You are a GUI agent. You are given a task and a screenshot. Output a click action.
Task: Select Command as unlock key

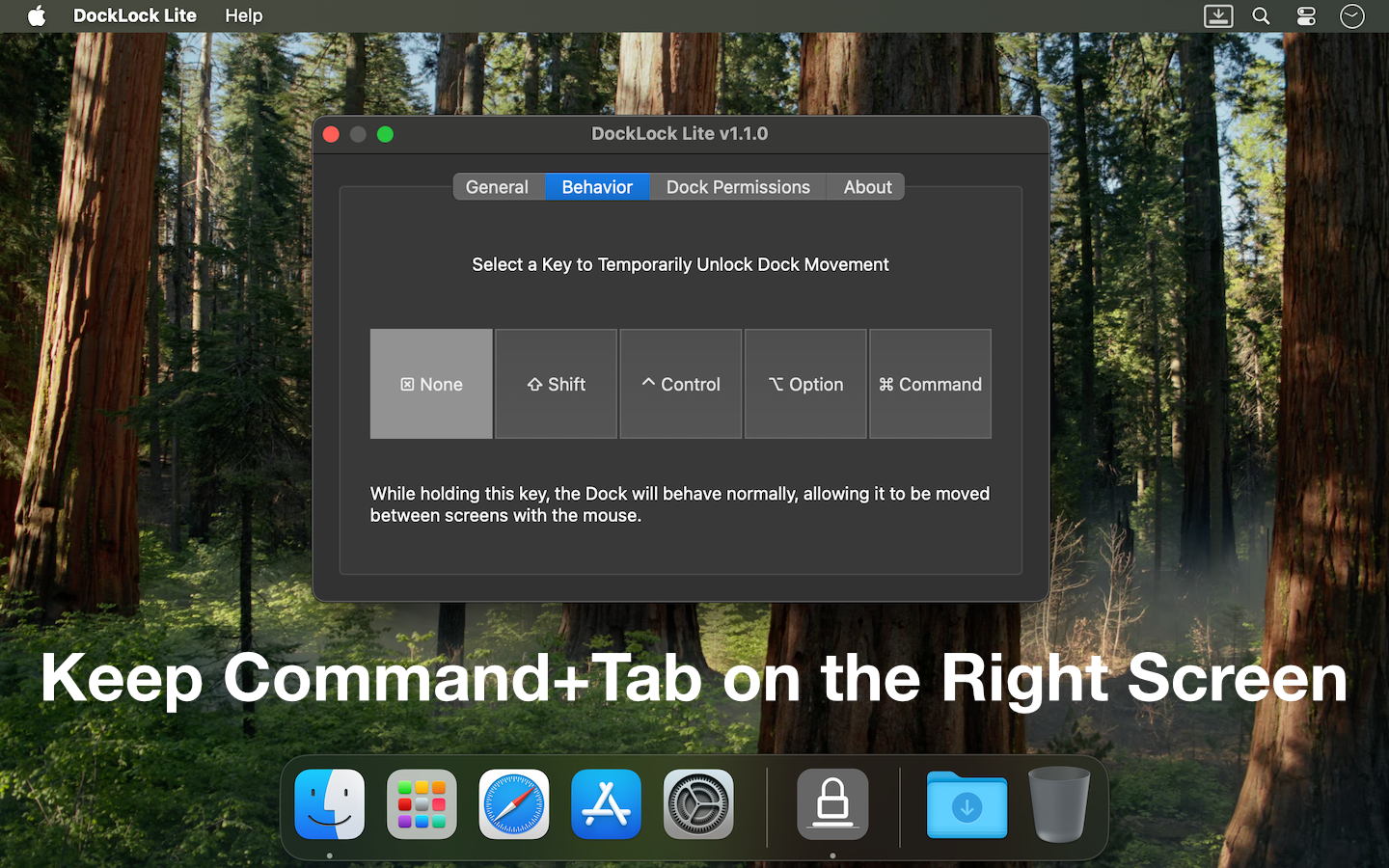pyautogui.click(x=930, y=384)
